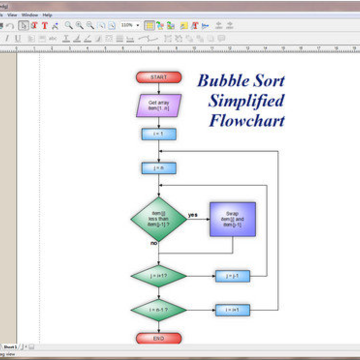
Task: Click the 'no' branch label
Action: 154,243
